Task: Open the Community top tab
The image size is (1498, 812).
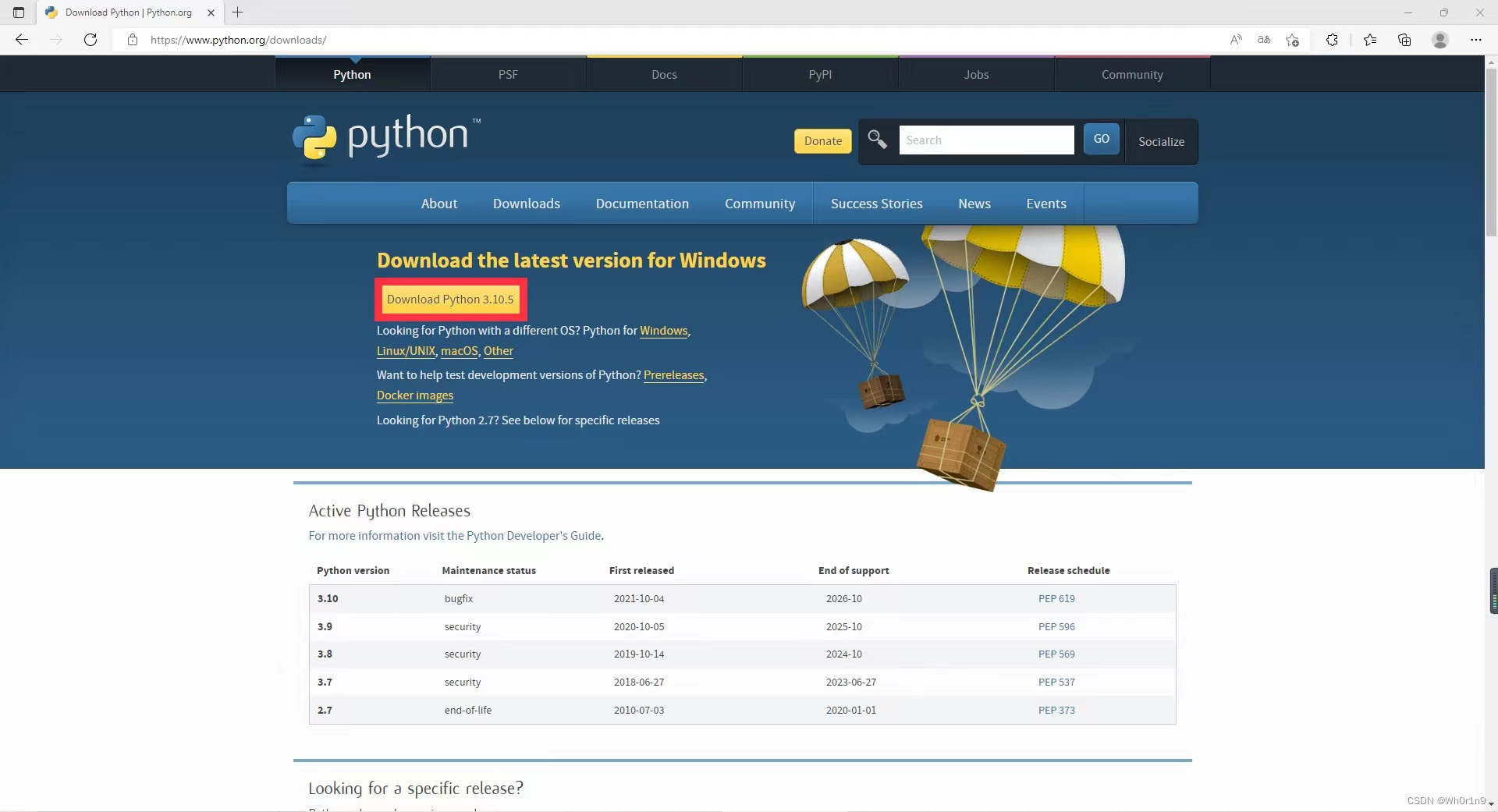Action: [1132, 75]
